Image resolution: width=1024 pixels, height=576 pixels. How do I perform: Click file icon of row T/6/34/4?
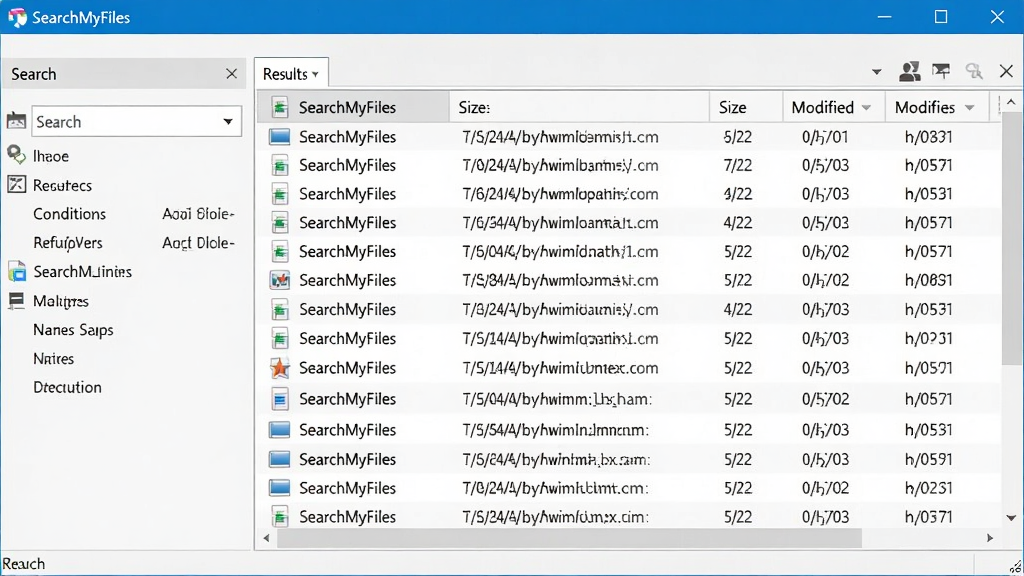click(x=280, y=223)
